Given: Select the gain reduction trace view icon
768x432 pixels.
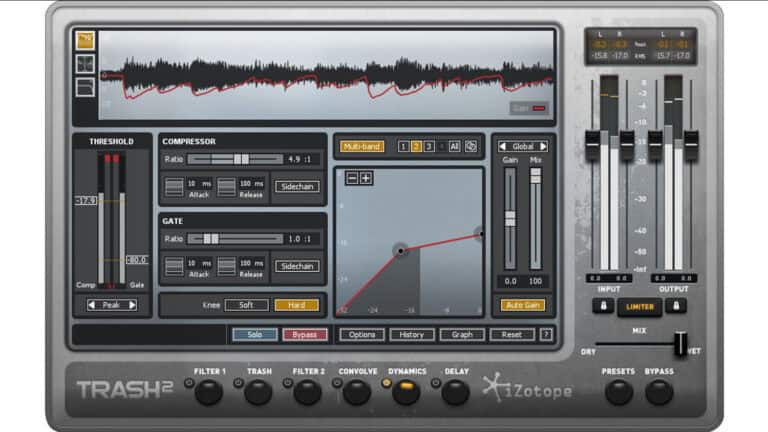Looking at the screenshot, I should [x=85, y=40].
